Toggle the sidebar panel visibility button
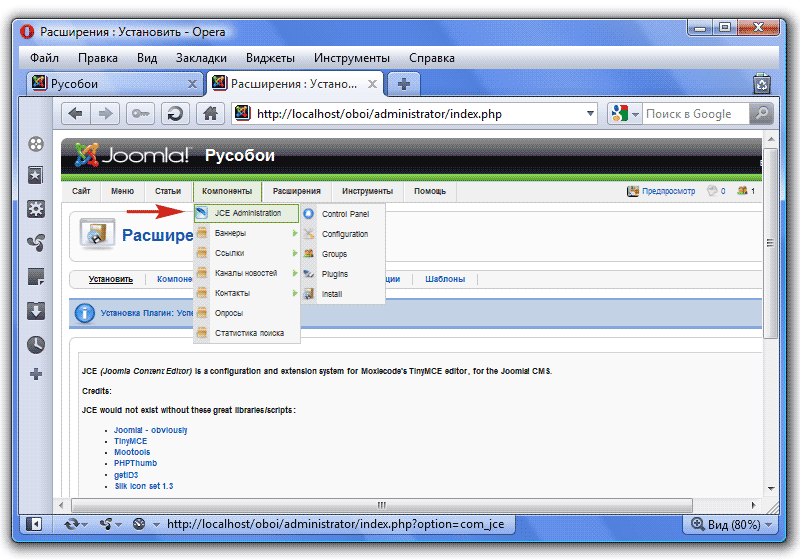This screenshot has width=800, height=560. [x=34, y=523]
